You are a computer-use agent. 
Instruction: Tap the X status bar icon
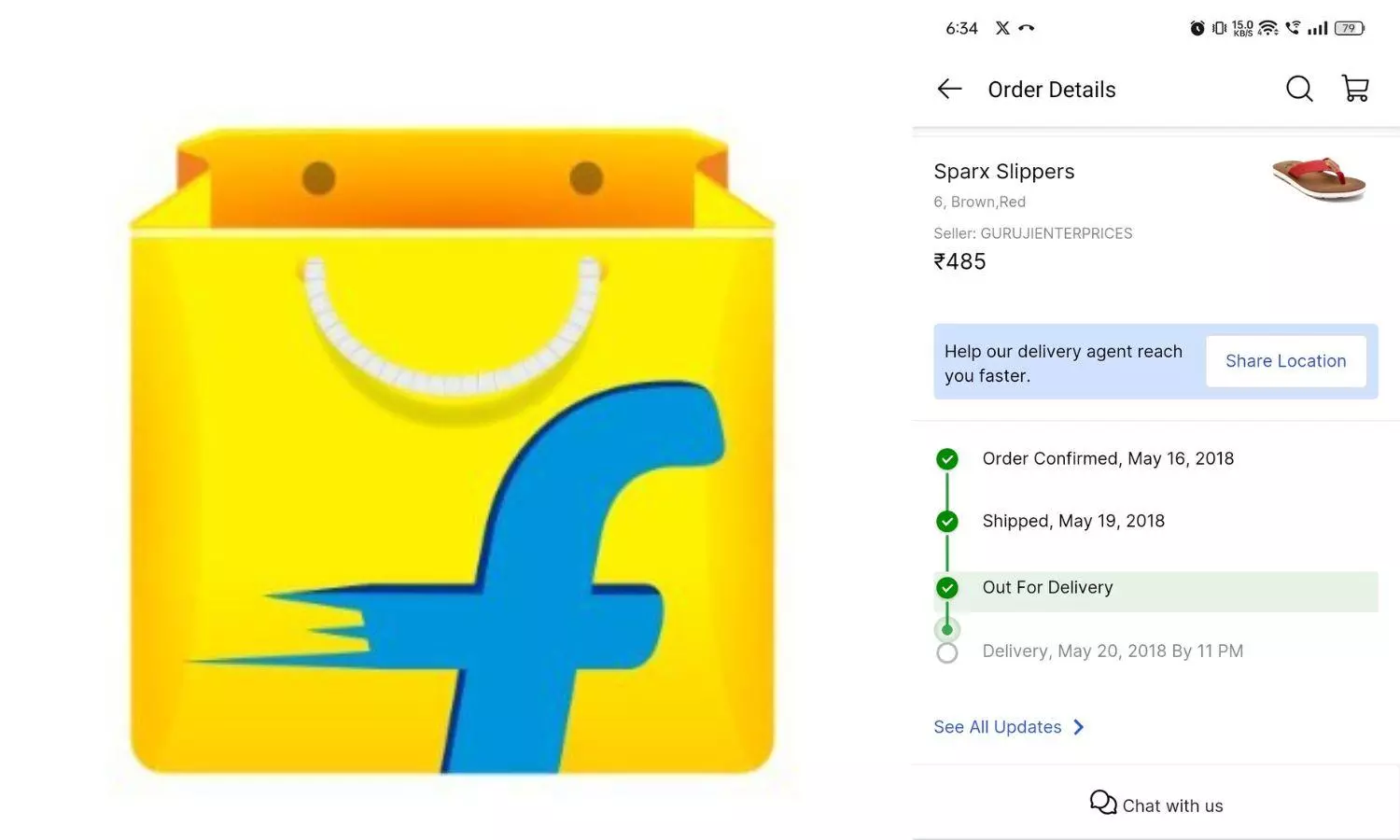[1001, 28]
